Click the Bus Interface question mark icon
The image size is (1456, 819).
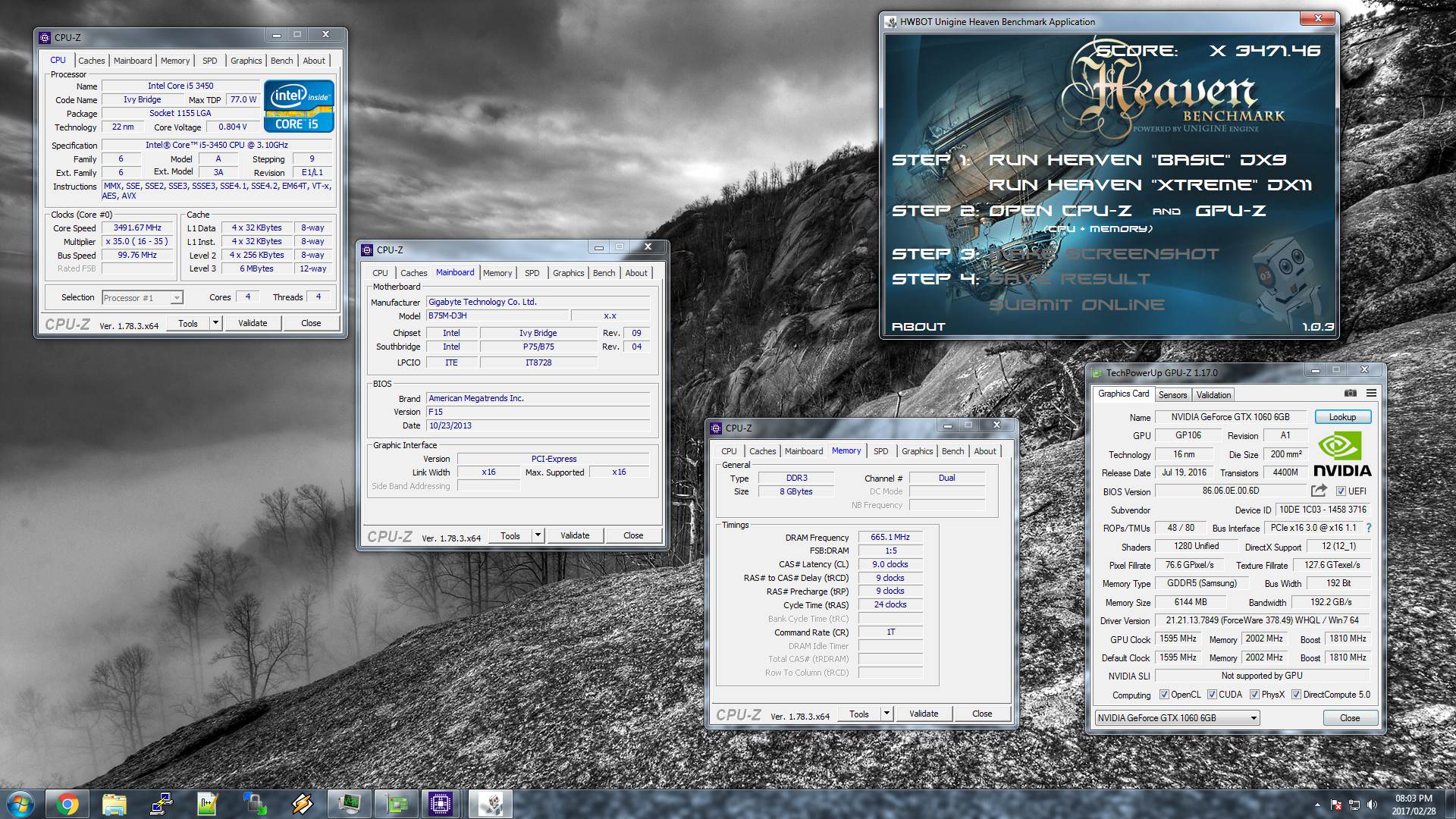tap(1368, 528)
